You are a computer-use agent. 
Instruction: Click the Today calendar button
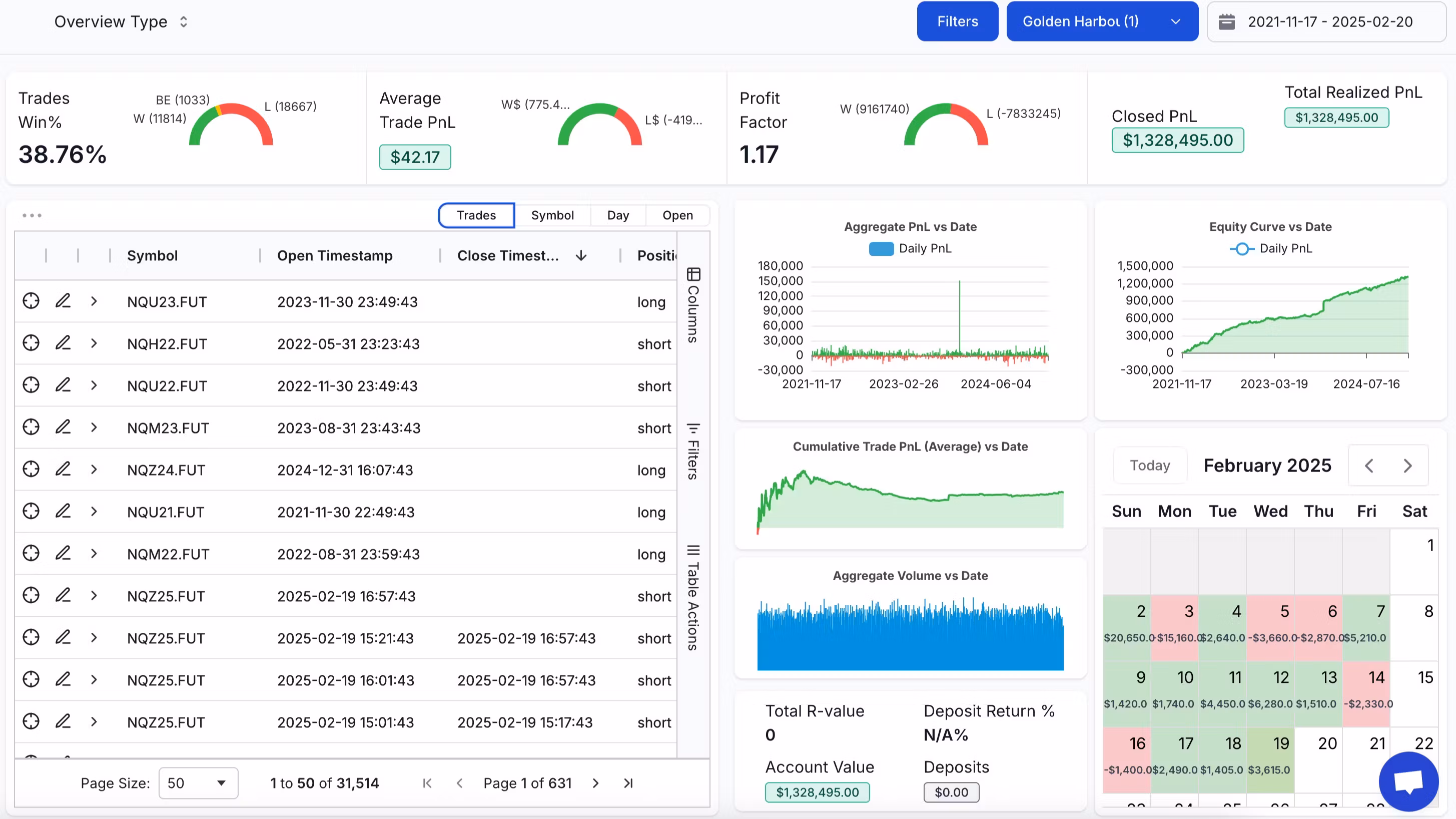(x=1149, y=465)
